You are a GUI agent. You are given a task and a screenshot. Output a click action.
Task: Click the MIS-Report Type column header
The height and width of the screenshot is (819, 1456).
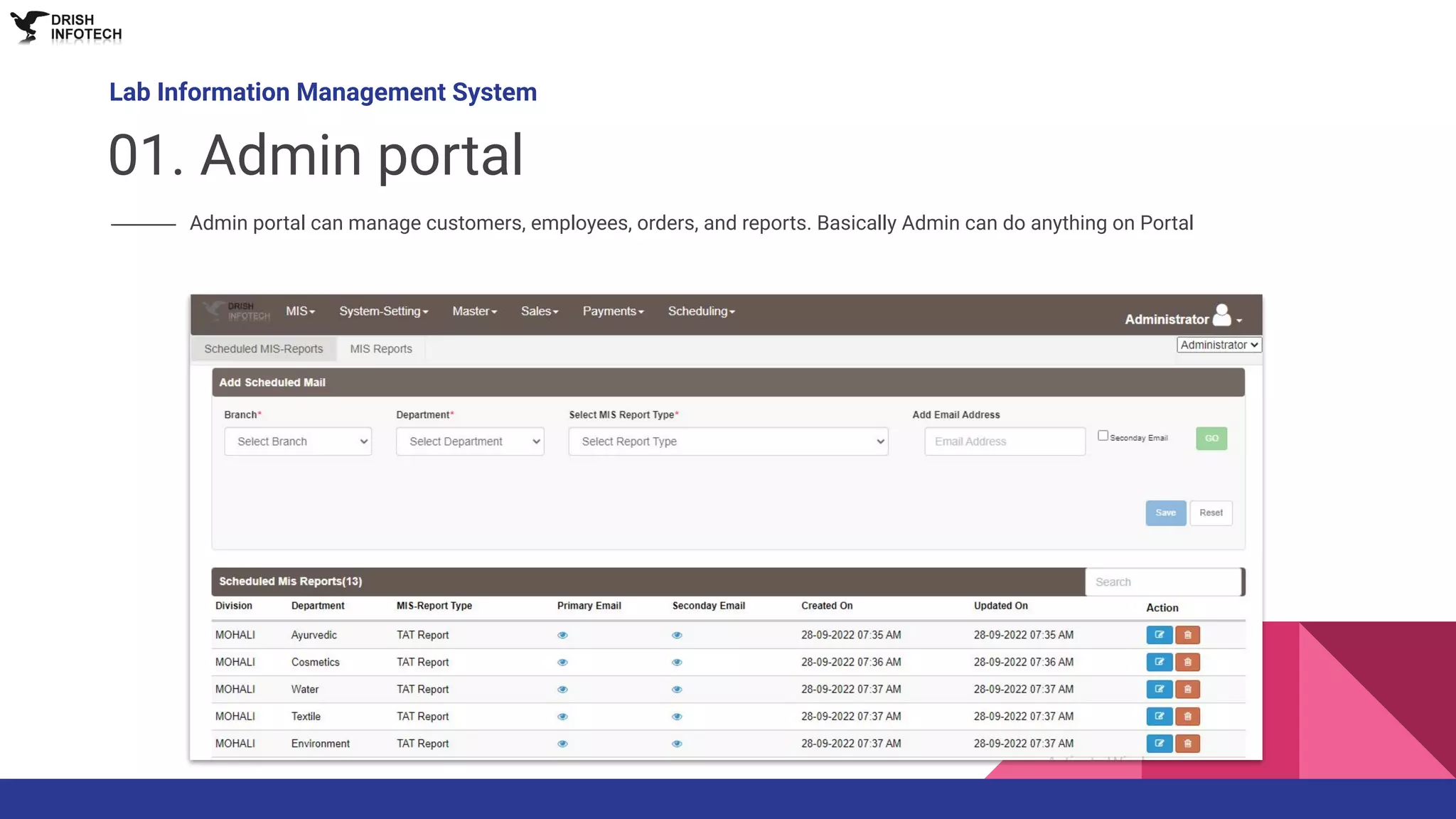[434, 606]
